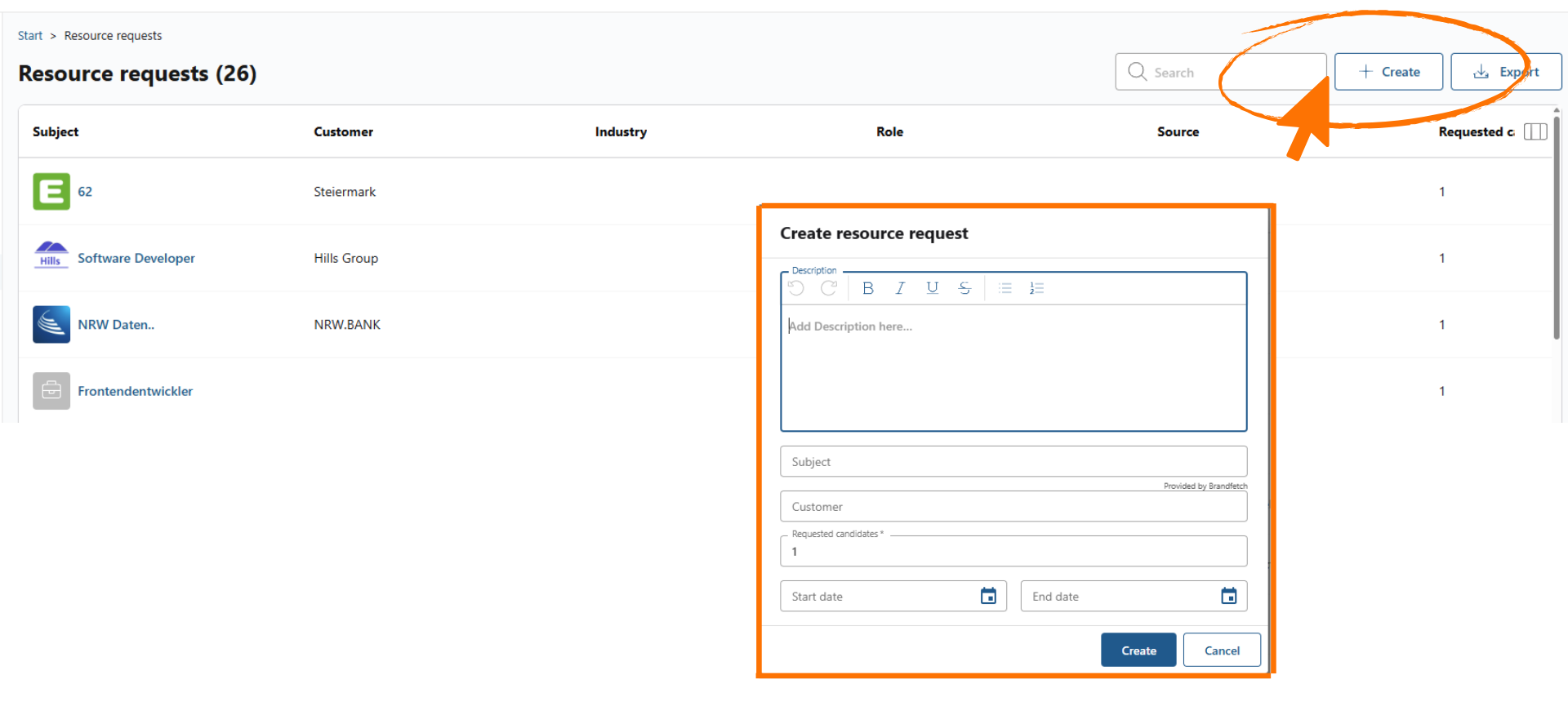Sort by the Role column header
This screenshot has height=706, width=1568.
click(890, 131)
